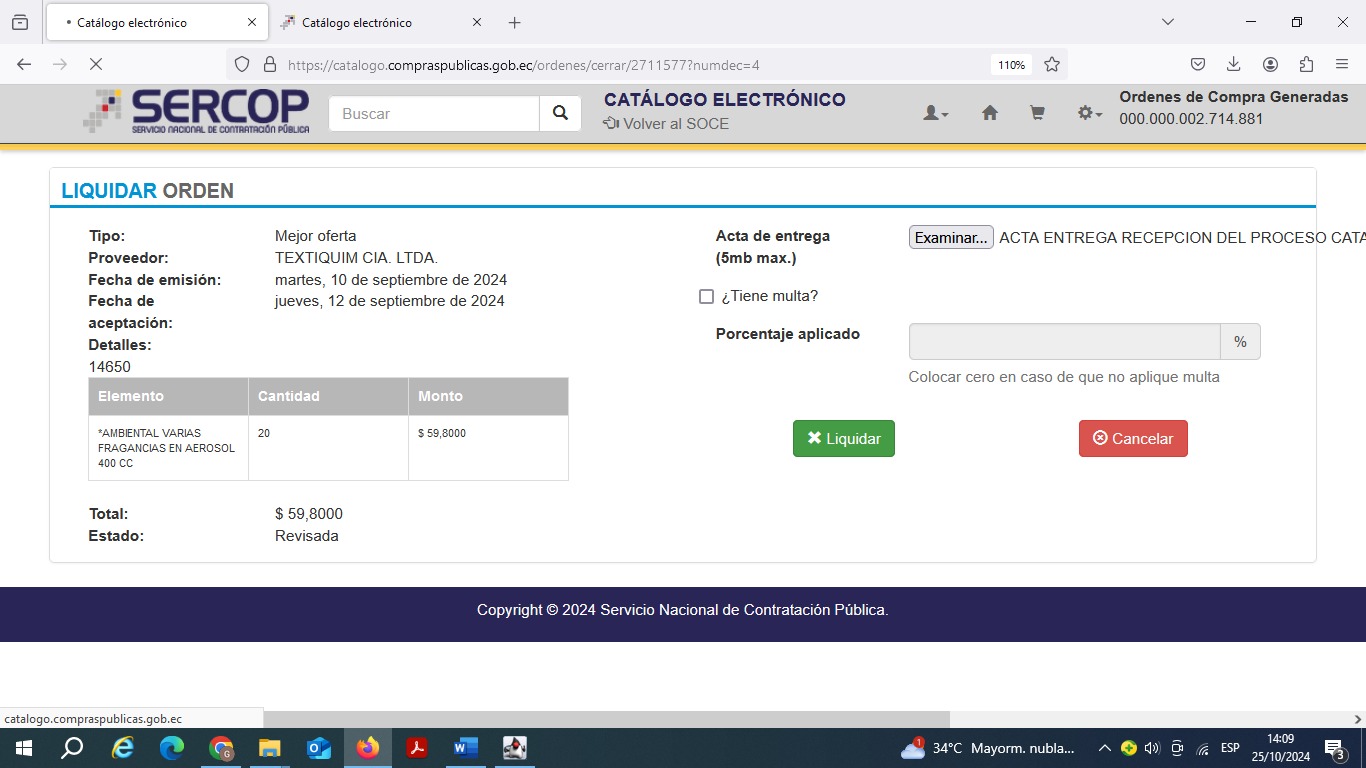The height and width of the screenshot is (768, 1366).
Task: Click the Porcentaje aplicado input field
Action: pyautogui.click(x=1064, y=342)
